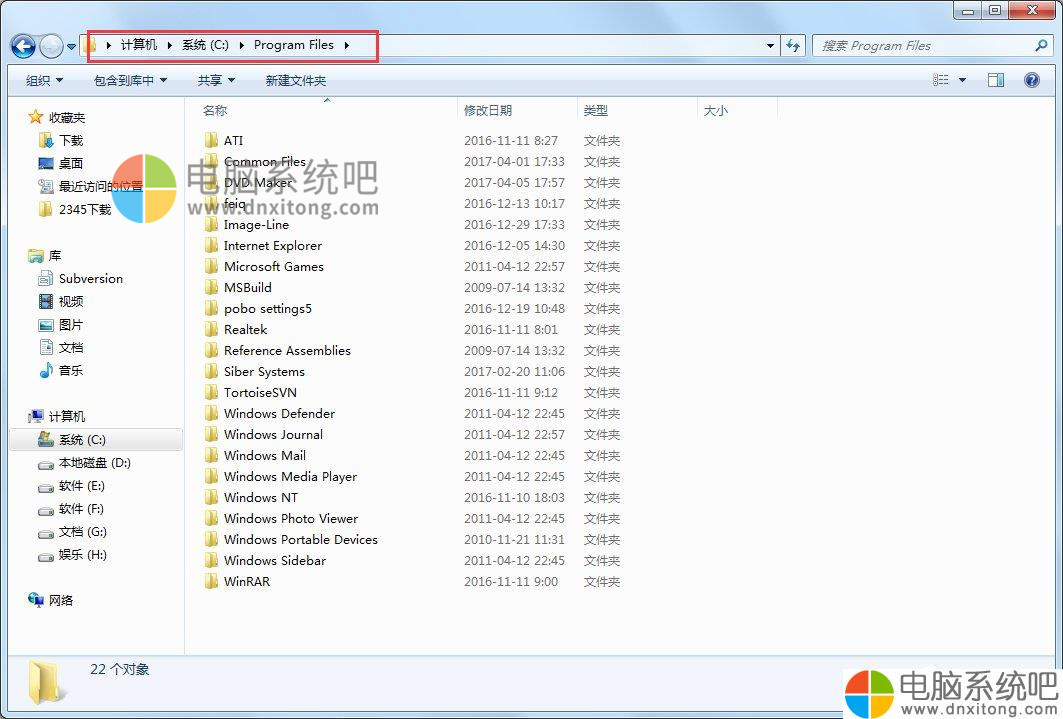Open the recent pages dropdown arrow
The height and width of the screenshot is (719, 1063).
(x=71, y=47)
